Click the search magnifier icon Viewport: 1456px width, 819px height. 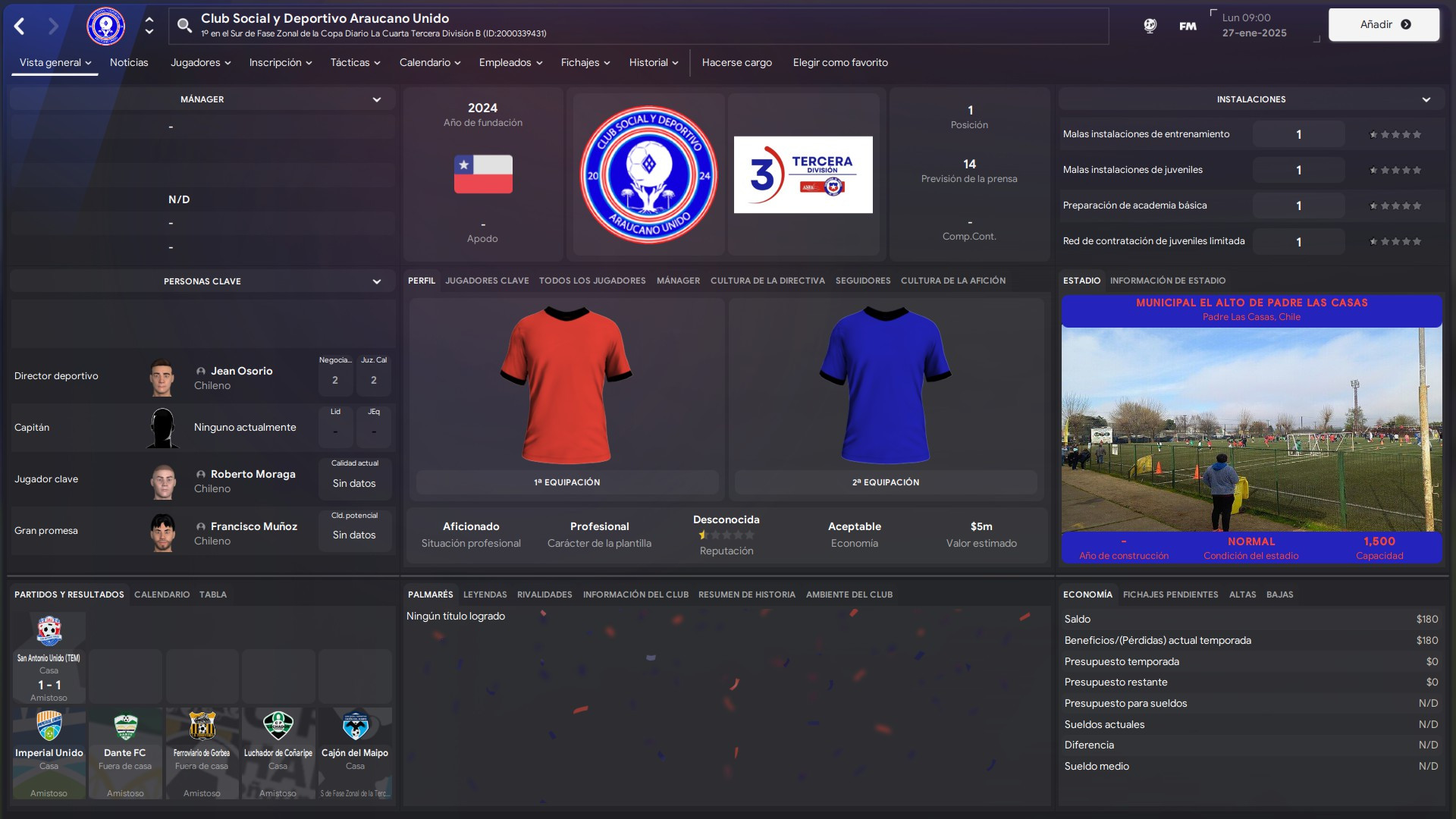[184, 26]
